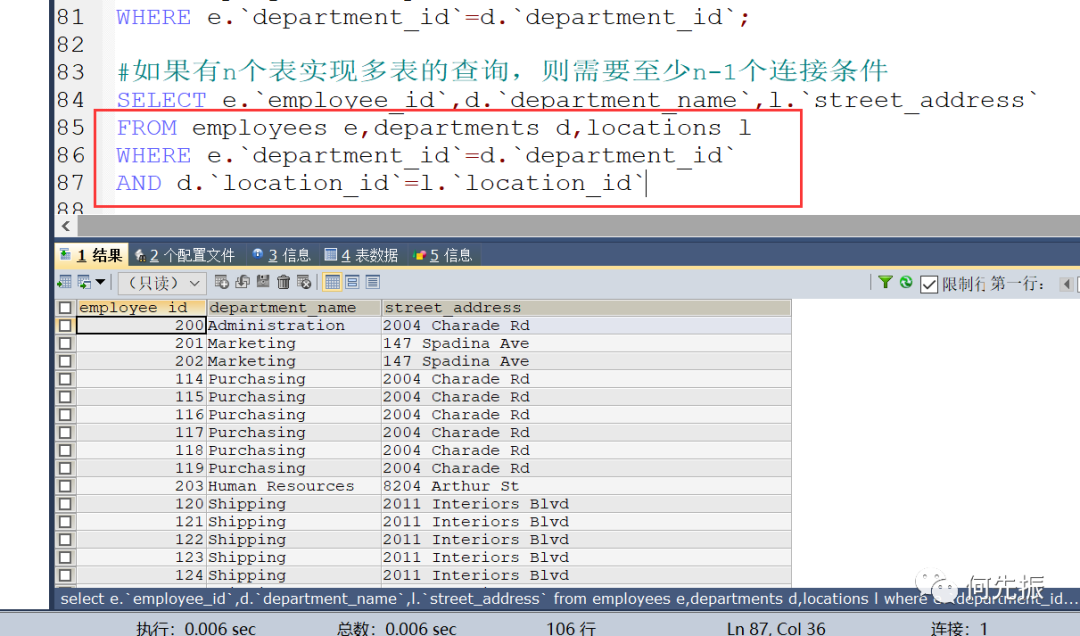Click the WHERE clause on line 86
Viewport: 1080px width, 636px height.
[x=426, y=156]
